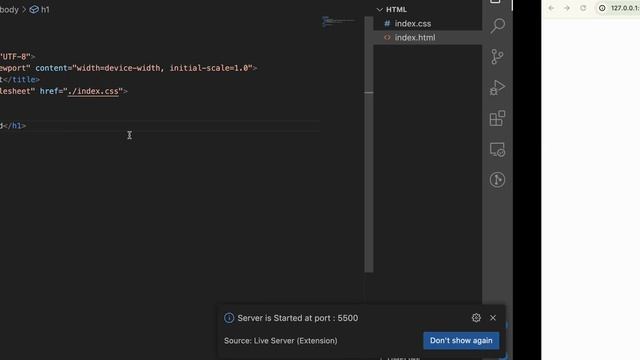Click the editor minimap preview
Viewport: 640px width, 360px height.
pyautogui.click(x=339, y=21)
